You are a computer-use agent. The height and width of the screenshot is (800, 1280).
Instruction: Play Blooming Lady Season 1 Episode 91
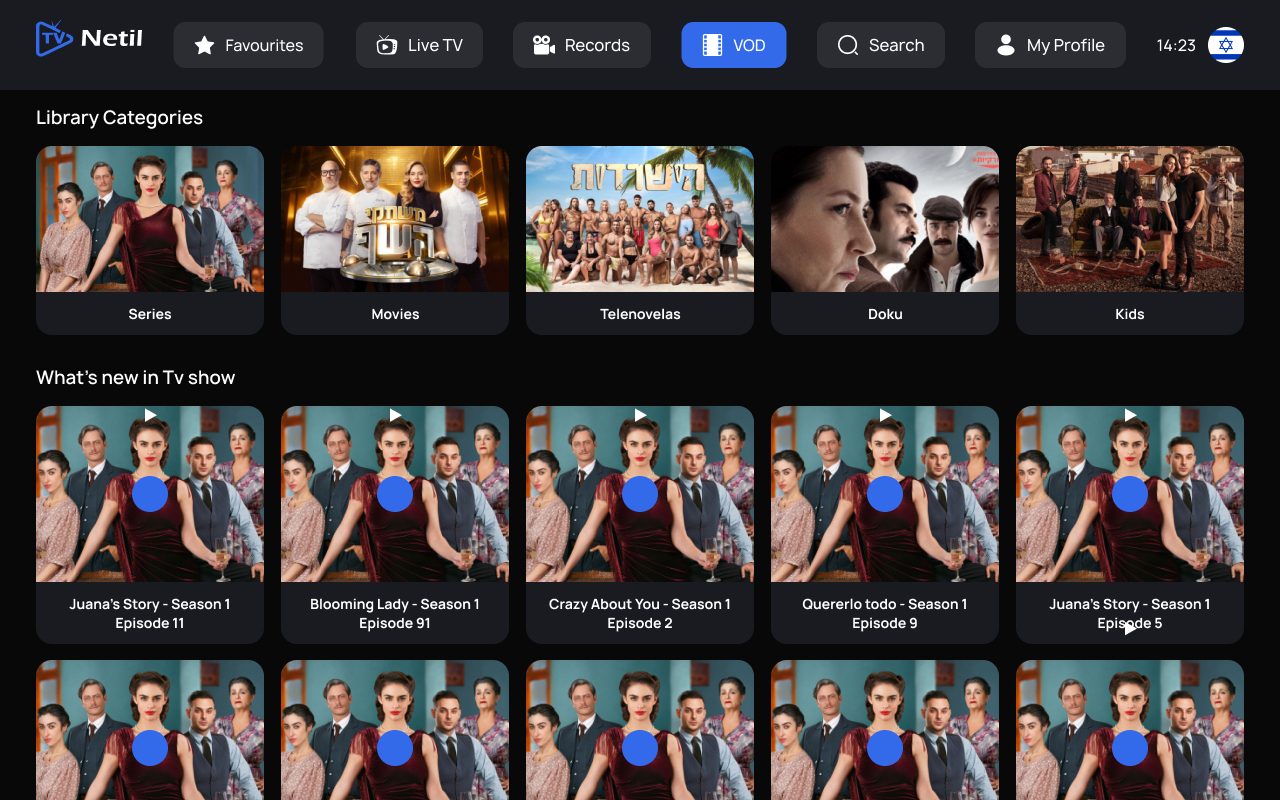395,494
